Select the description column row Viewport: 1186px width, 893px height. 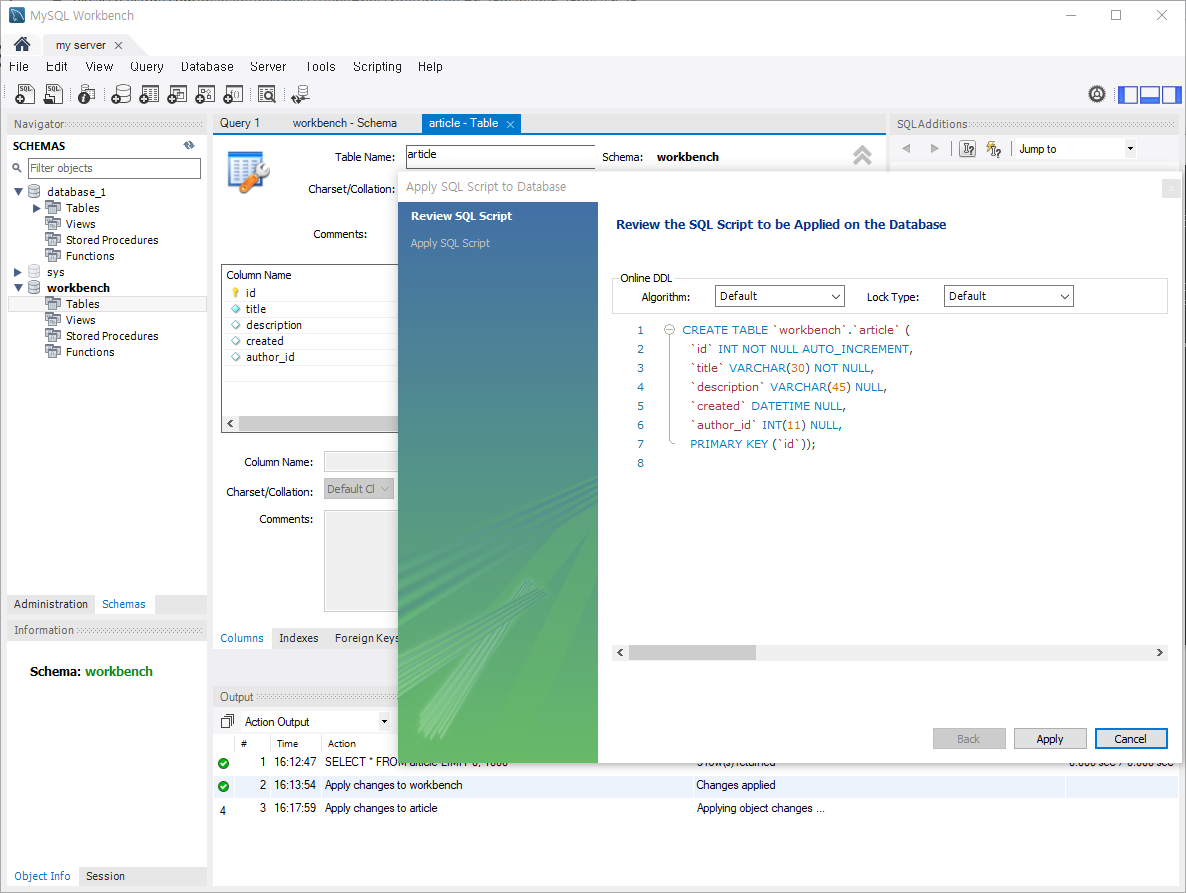310,325
